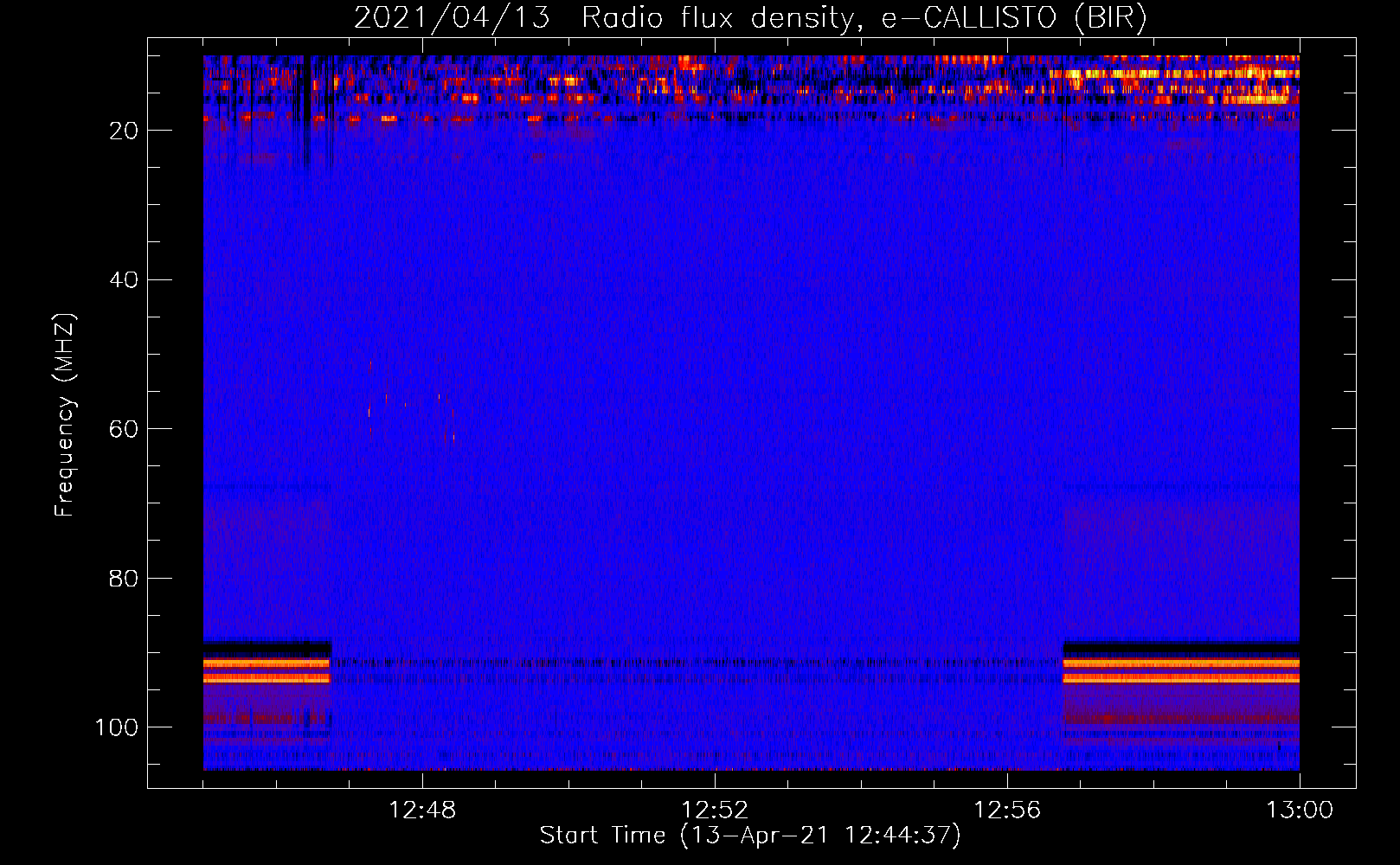Click the 12:52 time tick label
The height and width of the screenshot is (865, 1400).
(715, 811)
